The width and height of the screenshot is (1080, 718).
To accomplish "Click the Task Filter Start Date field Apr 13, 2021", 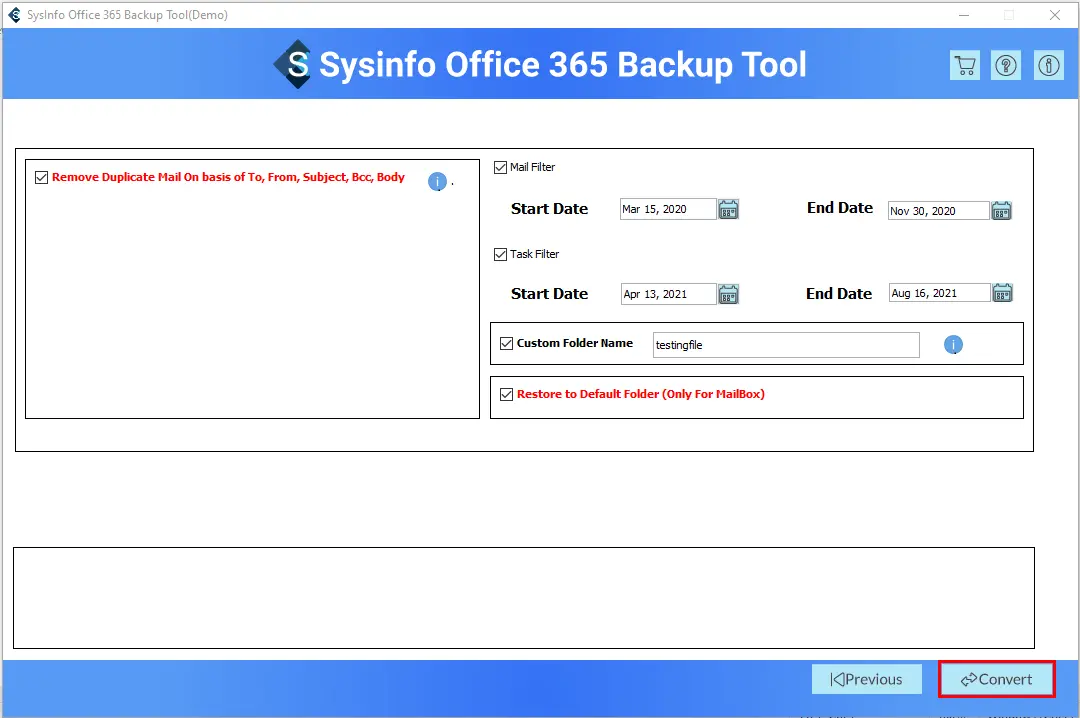I will click(668, 294).
